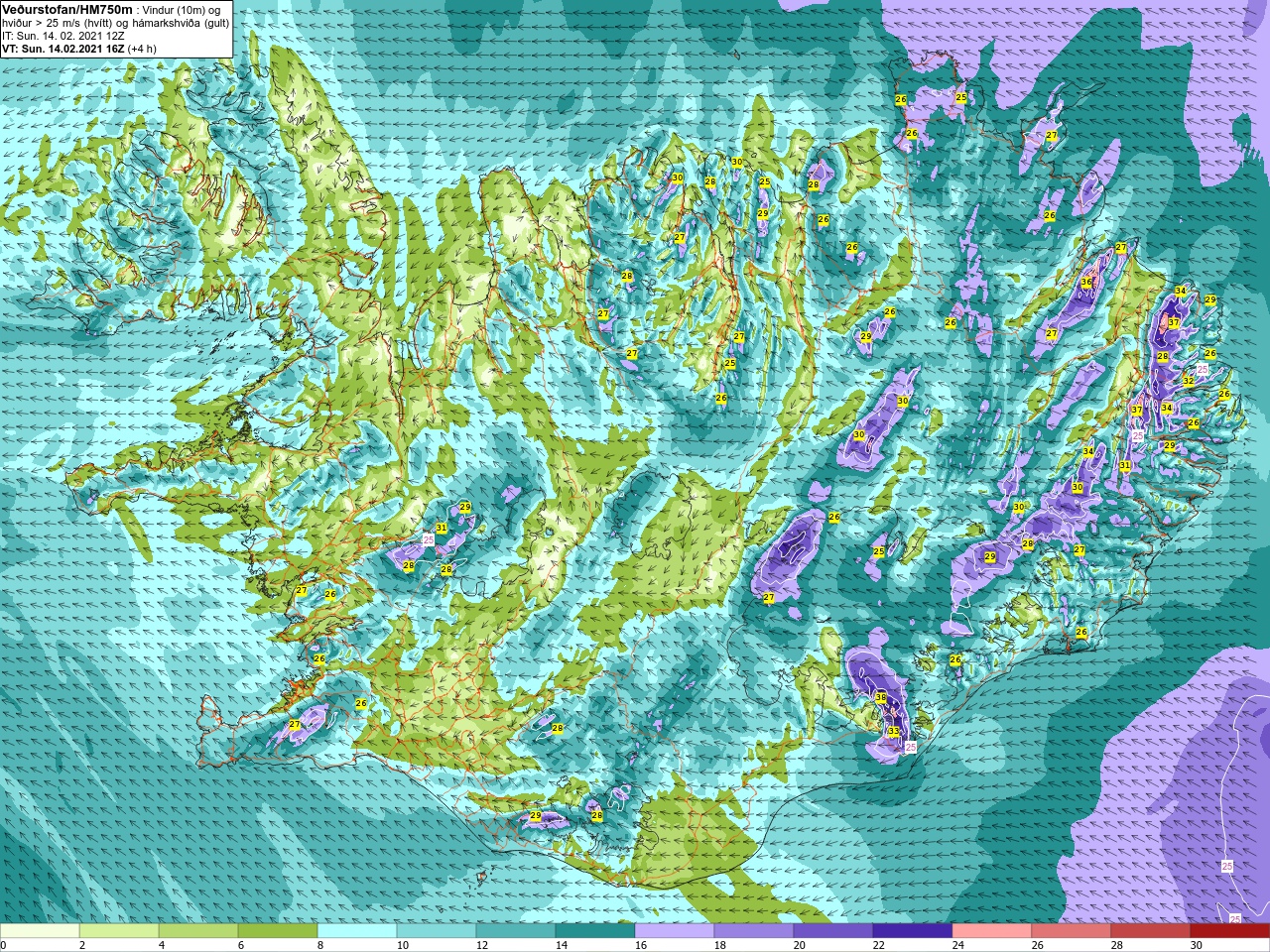
Task: Pick the 18–20 m/s medium purple legend swatch
Action: coord(754,931)
